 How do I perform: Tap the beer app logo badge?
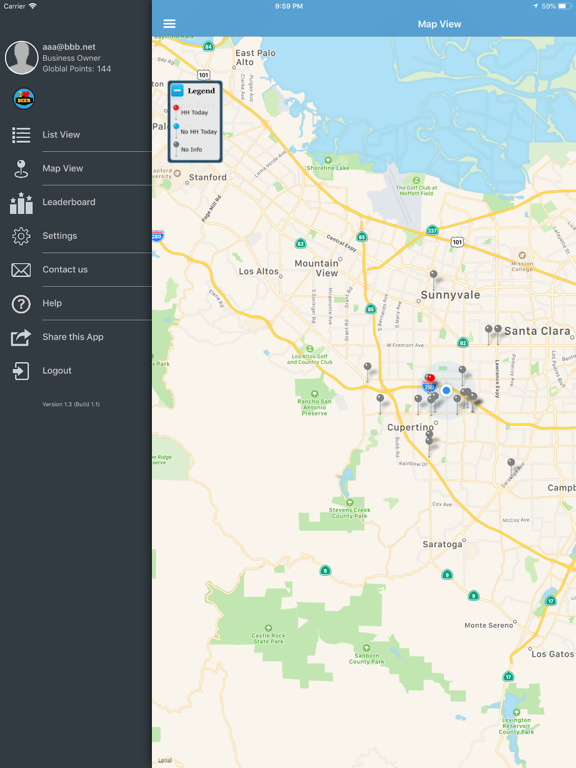click(24, 99)
